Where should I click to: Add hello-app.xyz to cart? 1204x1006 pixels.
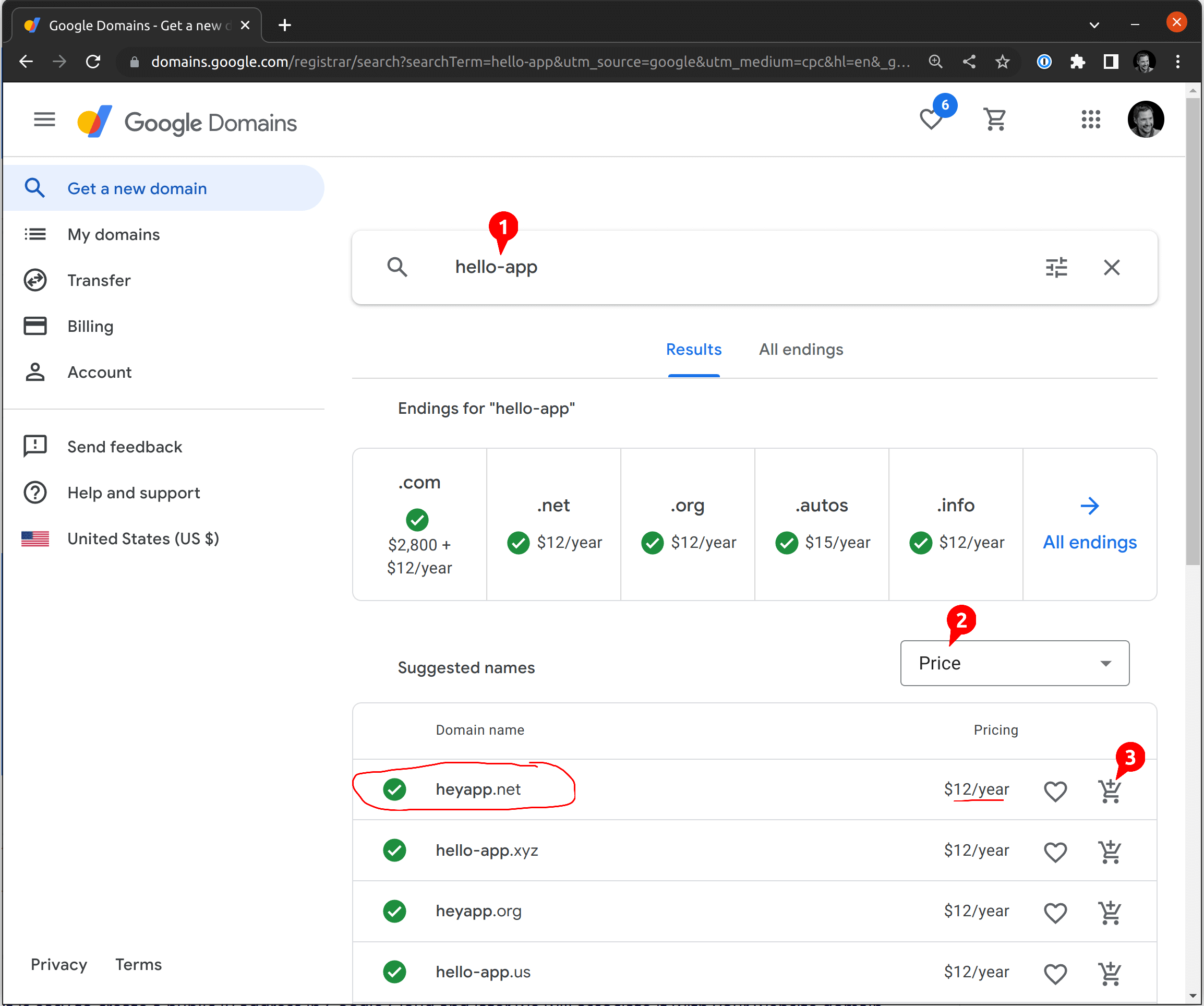(1110, 852)
